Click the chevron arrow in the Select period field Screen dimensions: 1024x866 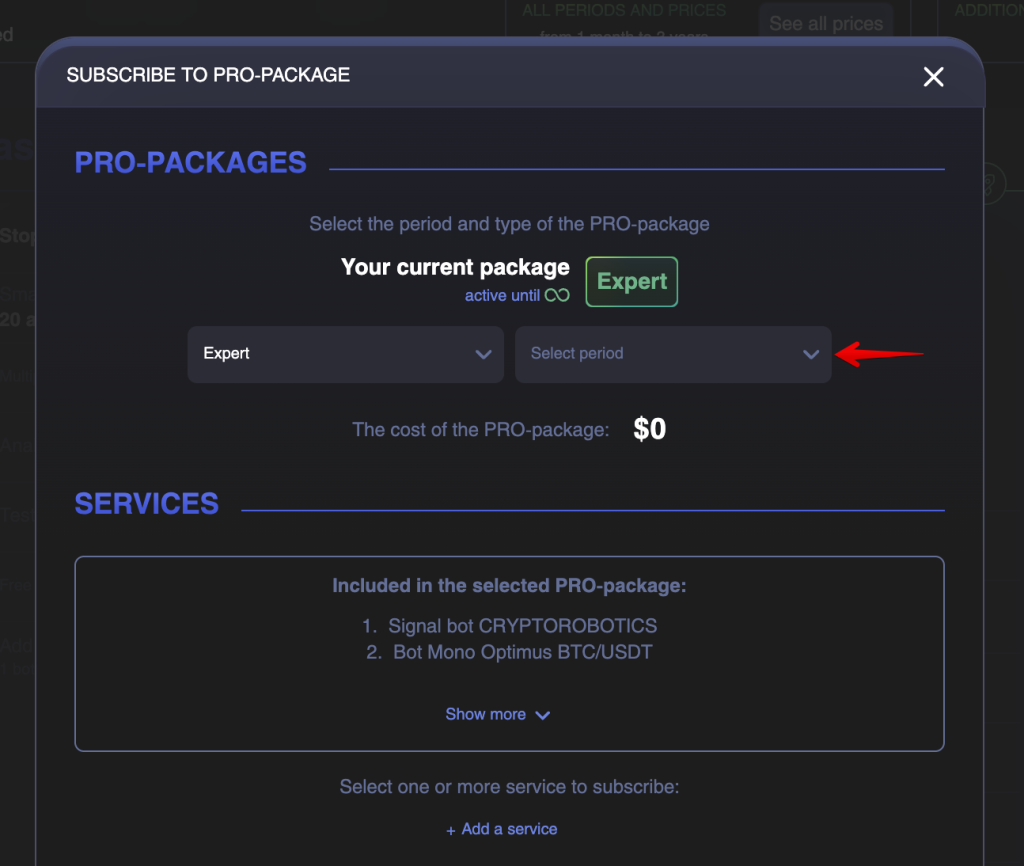(810, 355)
